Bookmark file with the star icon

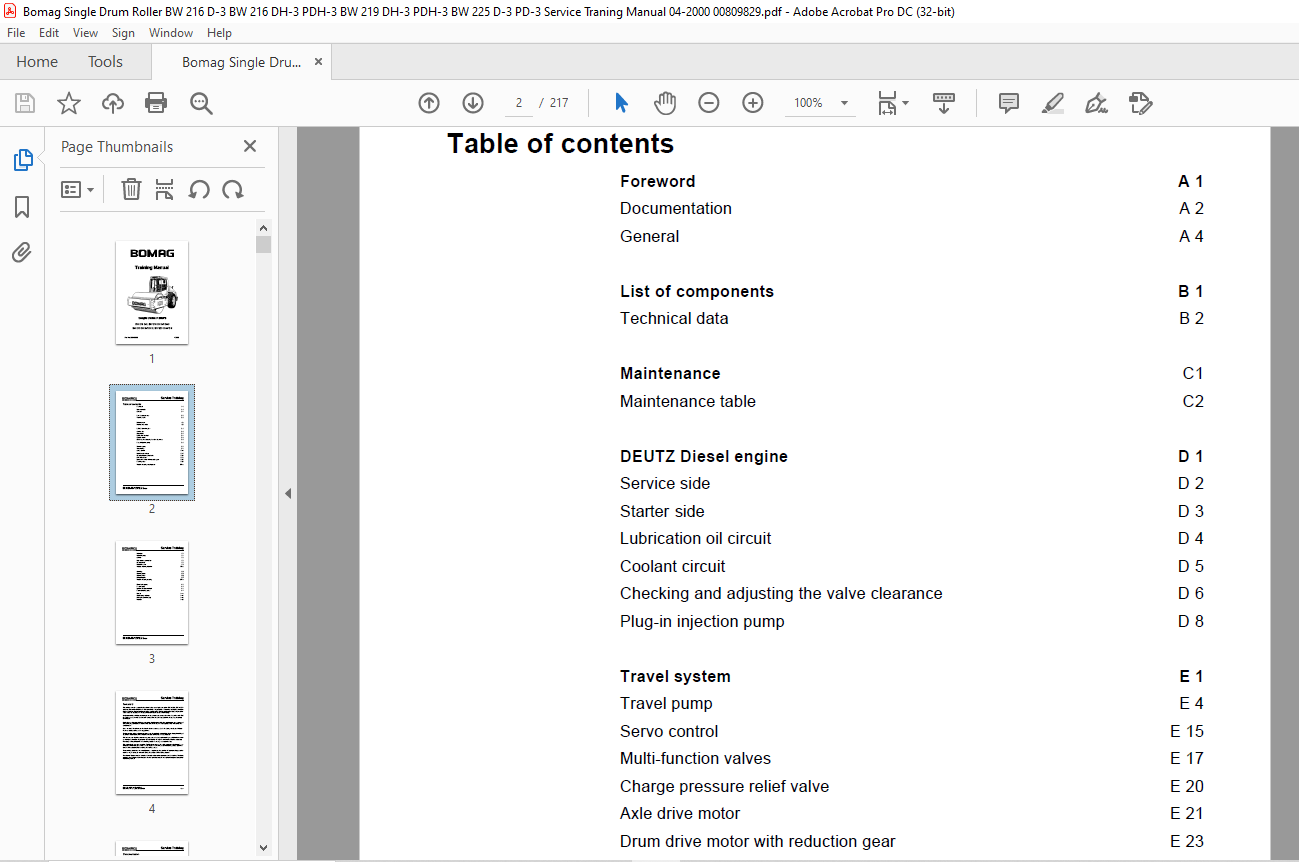[69, 103]
